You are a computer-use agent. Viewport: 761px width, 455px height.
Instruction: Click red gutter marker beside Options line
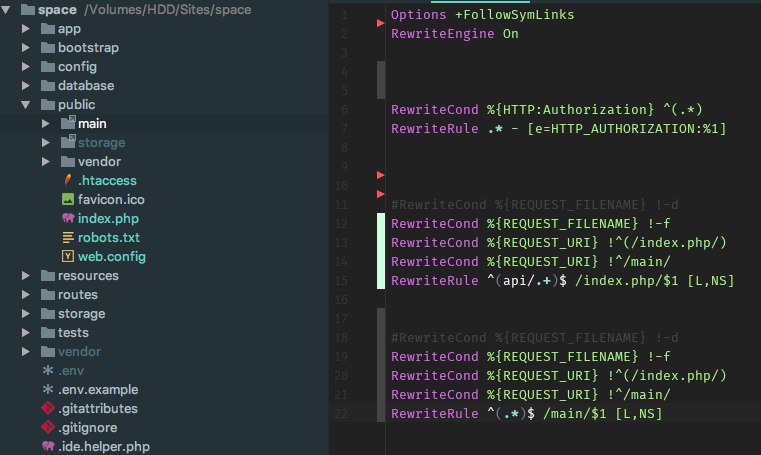pos(380,23)
